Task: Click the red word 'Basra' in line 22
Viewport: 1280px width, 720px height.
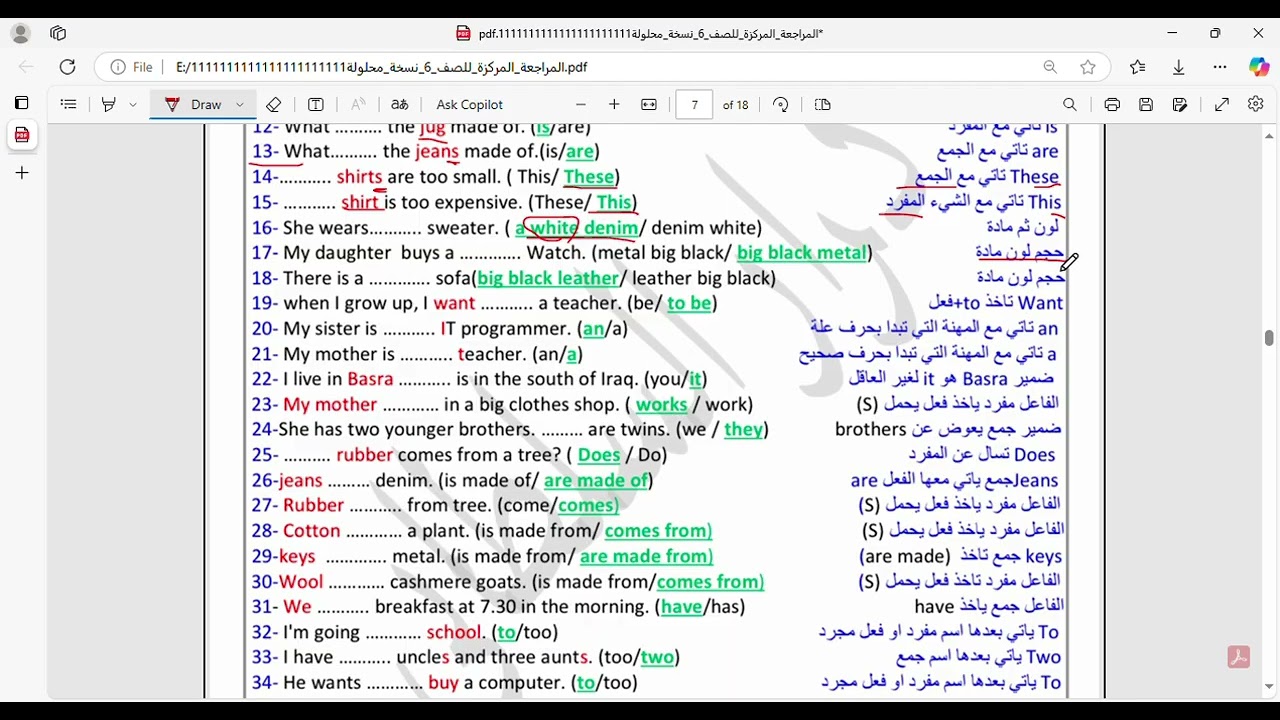Action: click(x=370, y=379)
